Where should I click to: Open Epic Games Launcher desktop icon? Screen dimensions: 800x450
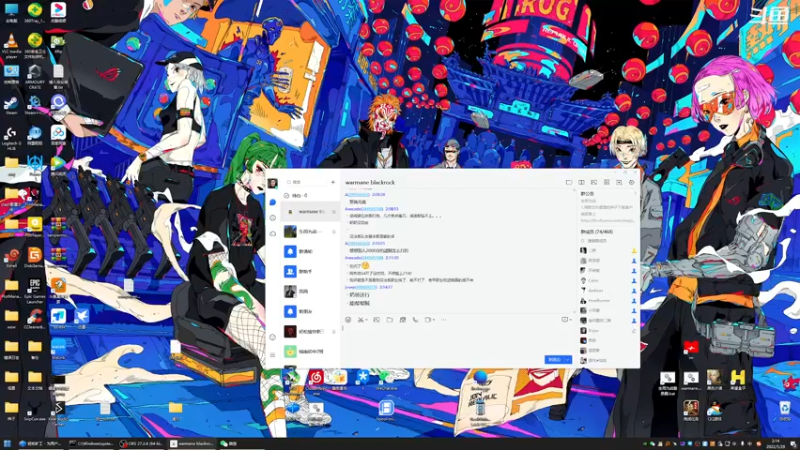coord(35,291)
